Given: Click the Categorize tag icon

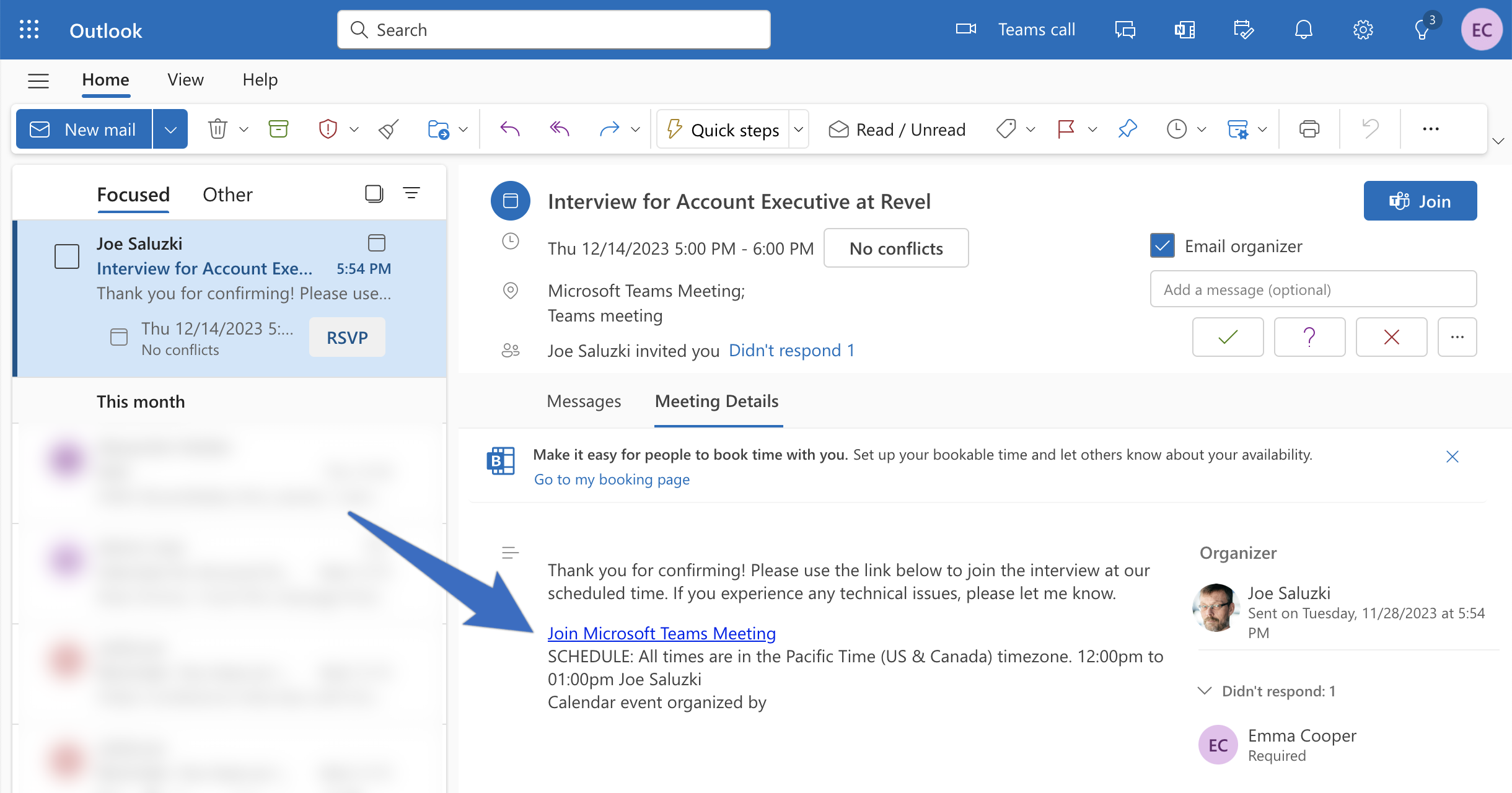Looking at the screenshot, I should 1006,129.
